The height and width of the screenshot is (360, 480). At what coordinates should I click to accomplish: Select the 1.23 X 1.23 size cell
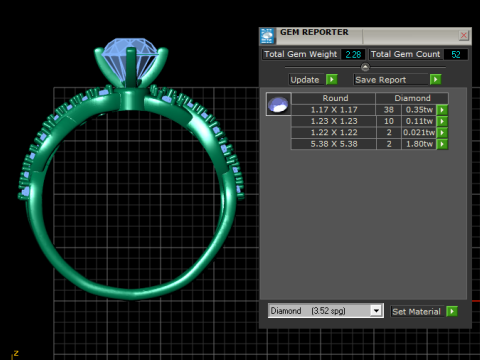click(334, 121)
